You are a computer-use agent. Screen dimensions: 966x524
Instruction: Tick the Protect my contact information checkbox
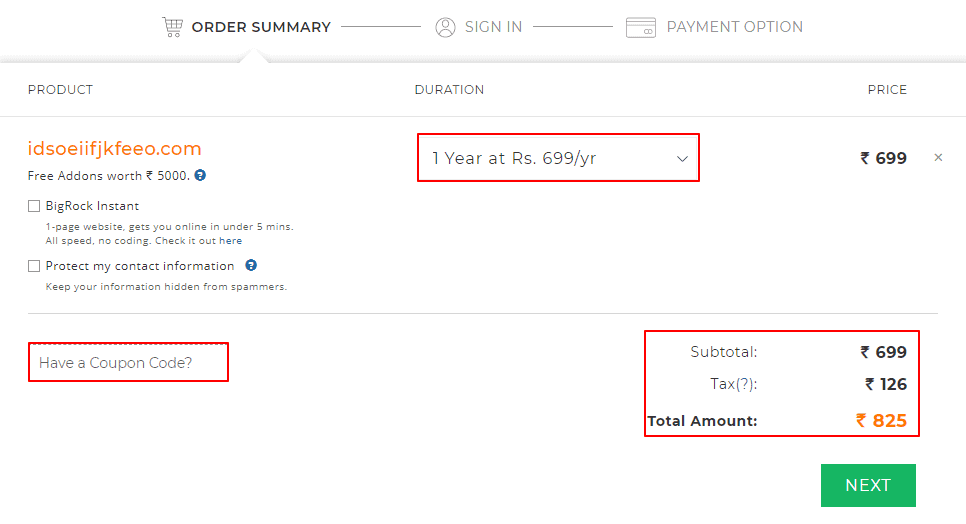(x=34, y=266)
